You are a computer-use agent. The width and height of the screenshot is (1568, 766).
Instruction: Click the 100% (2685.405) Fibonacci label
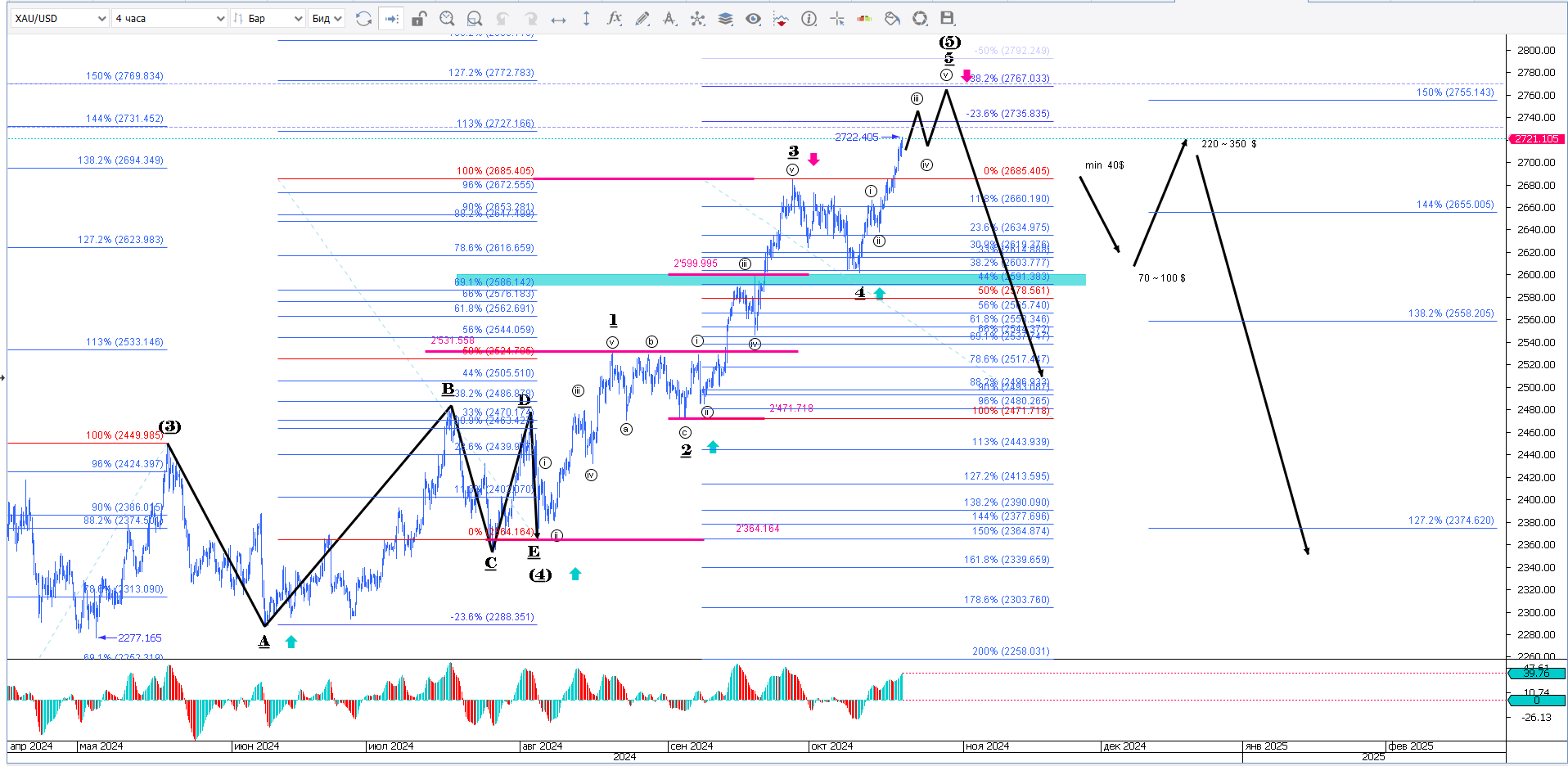pos(495,171)
